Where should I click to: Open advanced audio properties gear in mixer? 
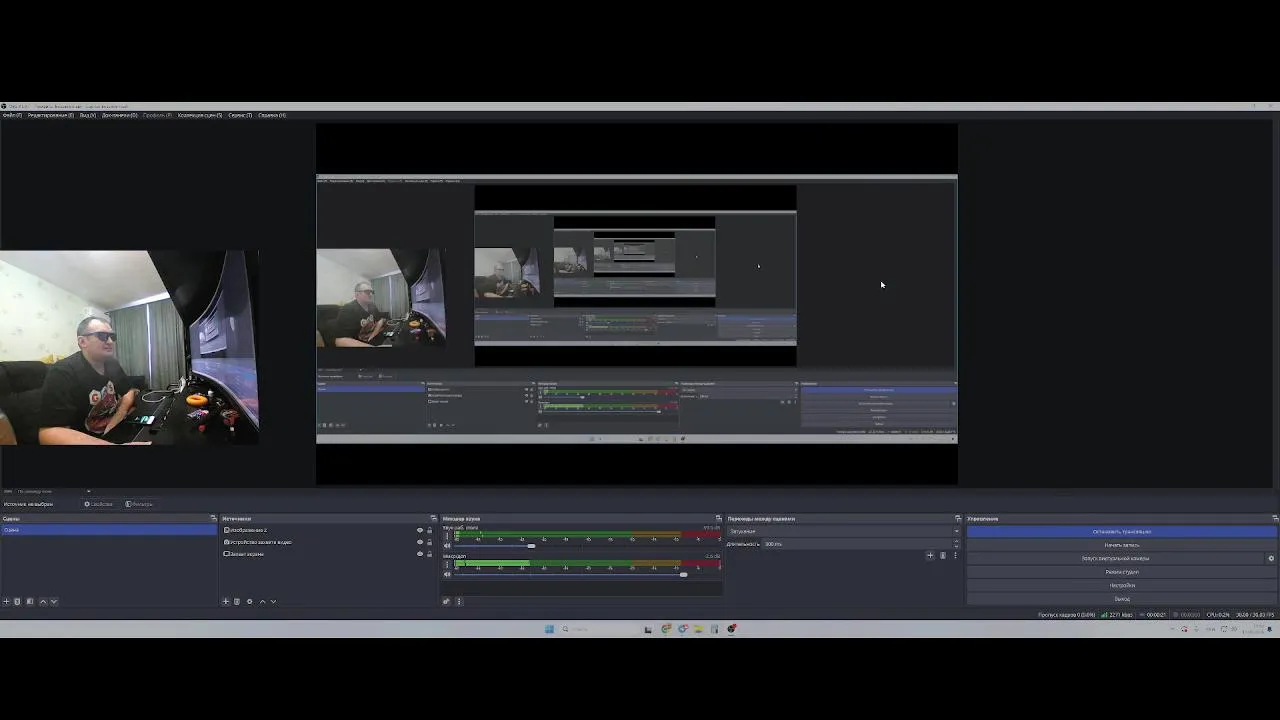coord(446,601)
